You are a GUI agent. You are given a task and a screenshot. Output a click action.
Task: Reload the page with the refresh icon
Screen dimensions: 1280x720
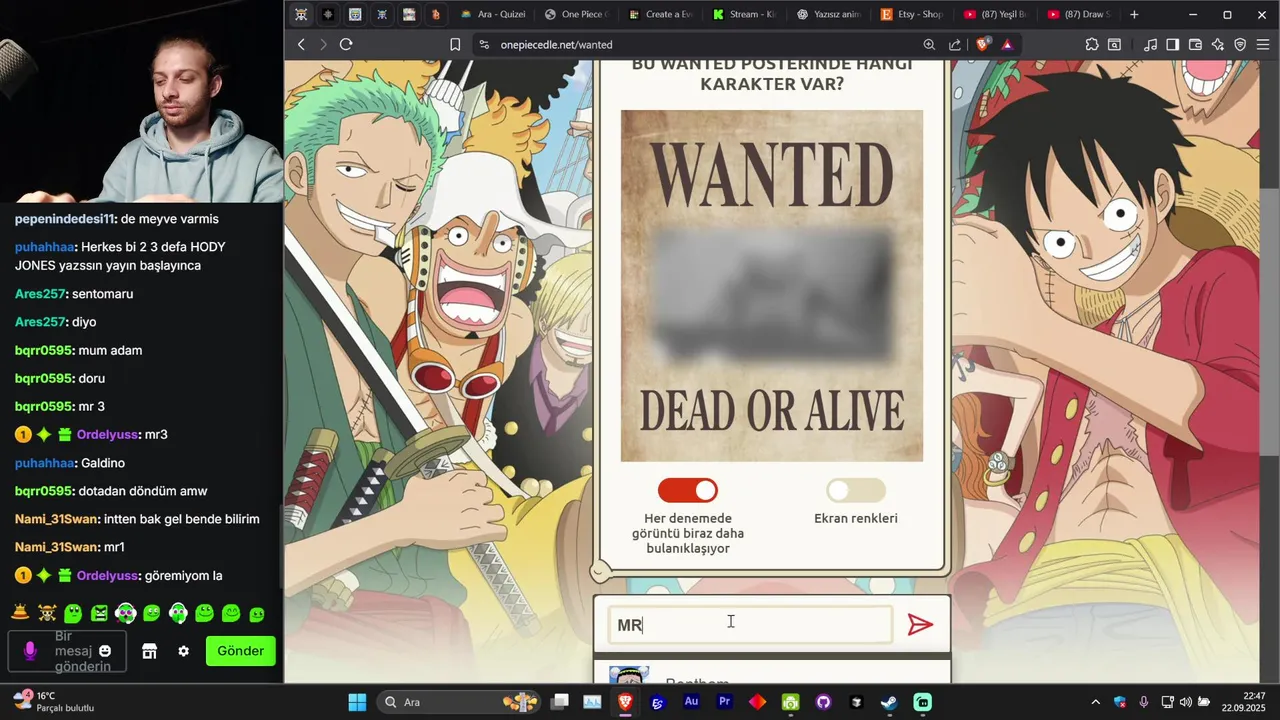[x=346, y=44]
